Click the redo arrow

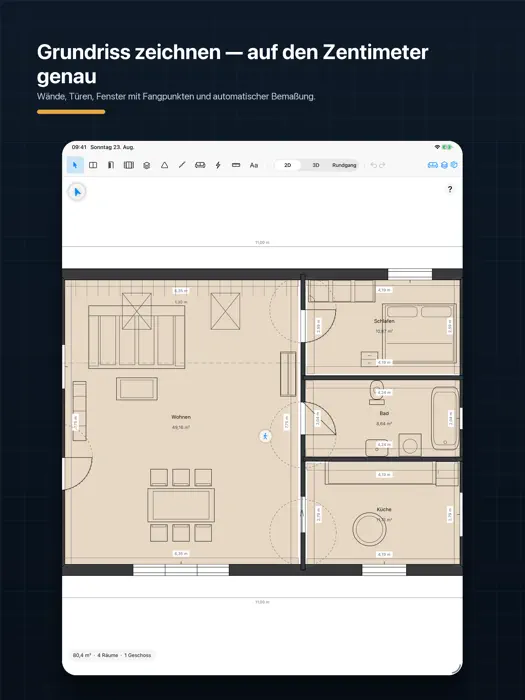[x=382, y=165]
